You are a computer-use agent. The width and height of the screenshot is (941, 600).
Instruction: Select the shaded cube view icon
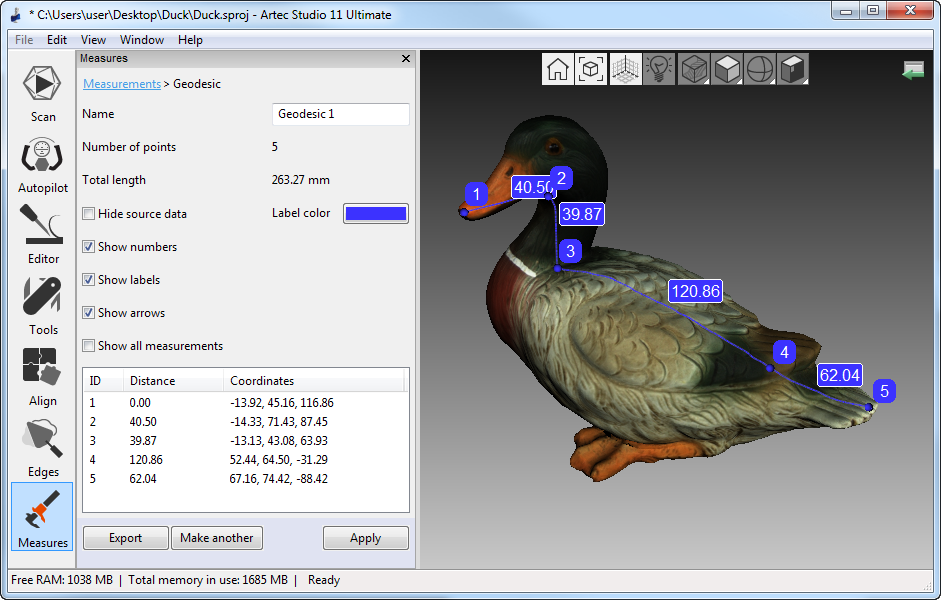[x=793, y=69]
